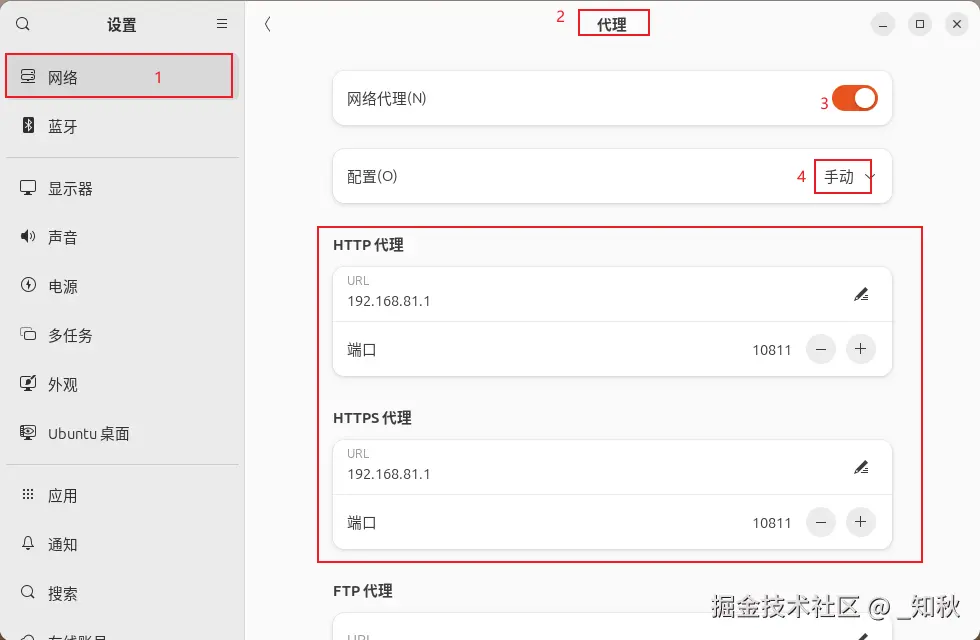980x640 pixels.
Task: Go back with the left chevron
Action: tap(268, 24)
